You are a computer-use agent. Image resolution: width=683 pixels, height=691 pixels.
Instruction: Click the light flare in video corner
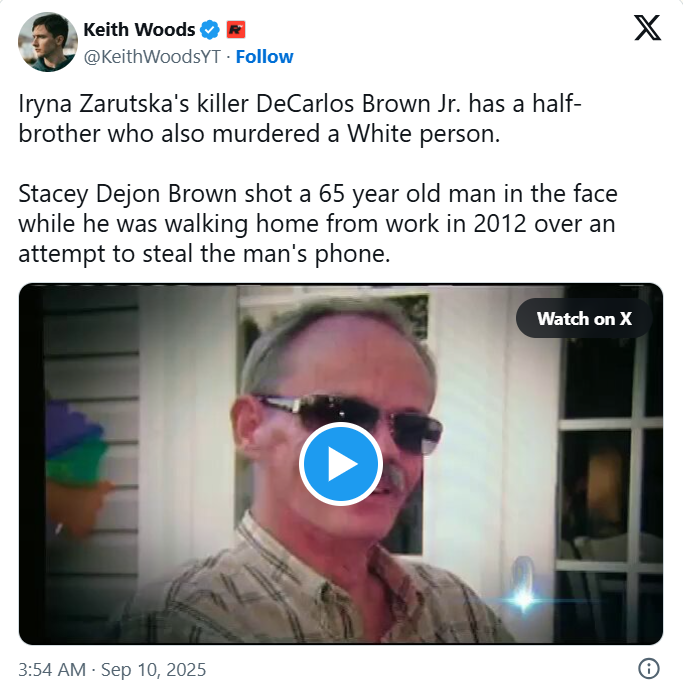[523, 598]
